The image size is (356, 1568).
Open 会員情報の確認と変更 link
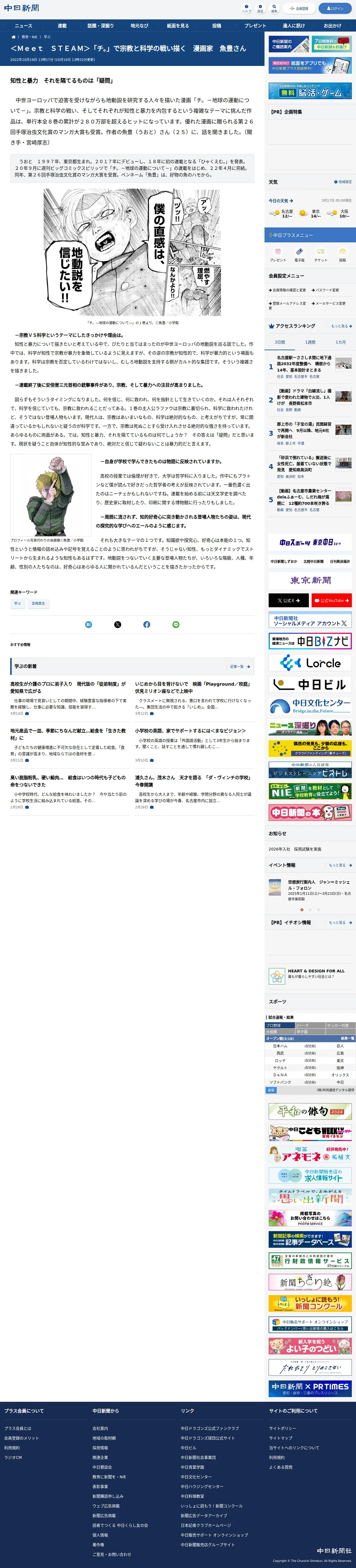tap(287, 290)
